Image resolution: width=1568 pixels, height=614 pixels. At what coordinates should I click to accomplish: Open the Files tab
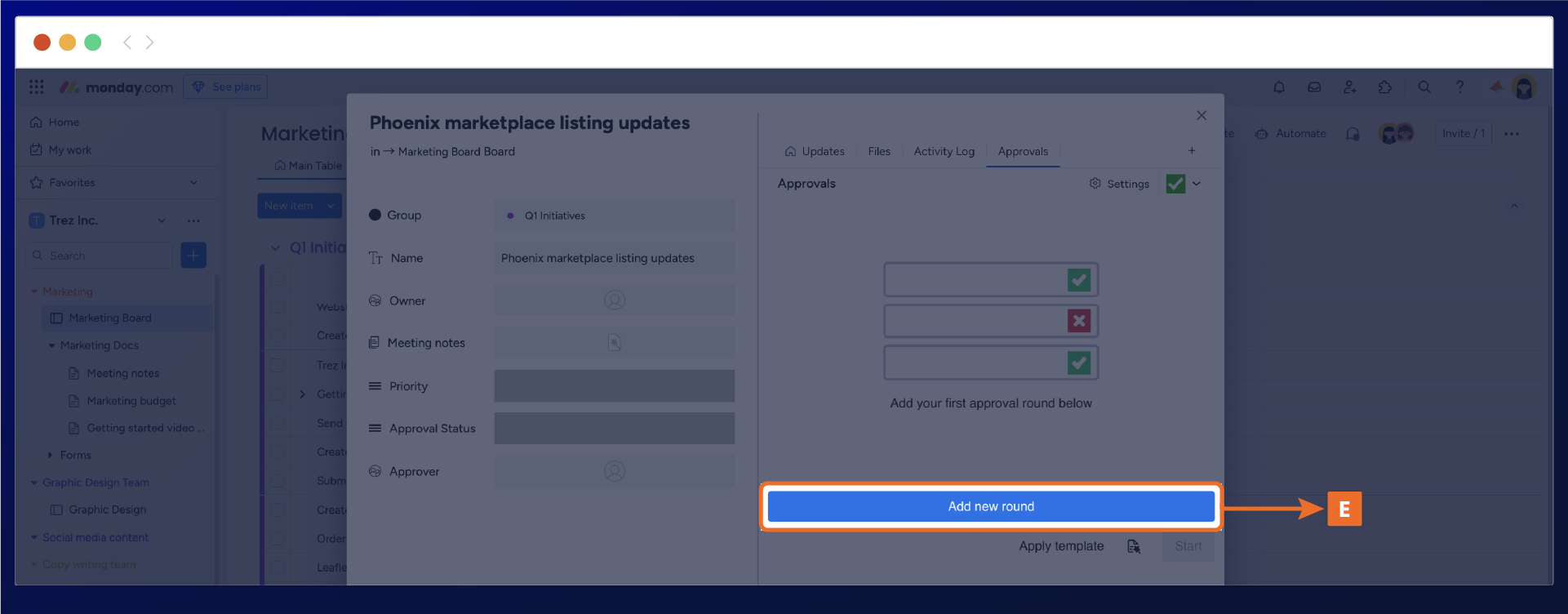(x=879, y=151)
